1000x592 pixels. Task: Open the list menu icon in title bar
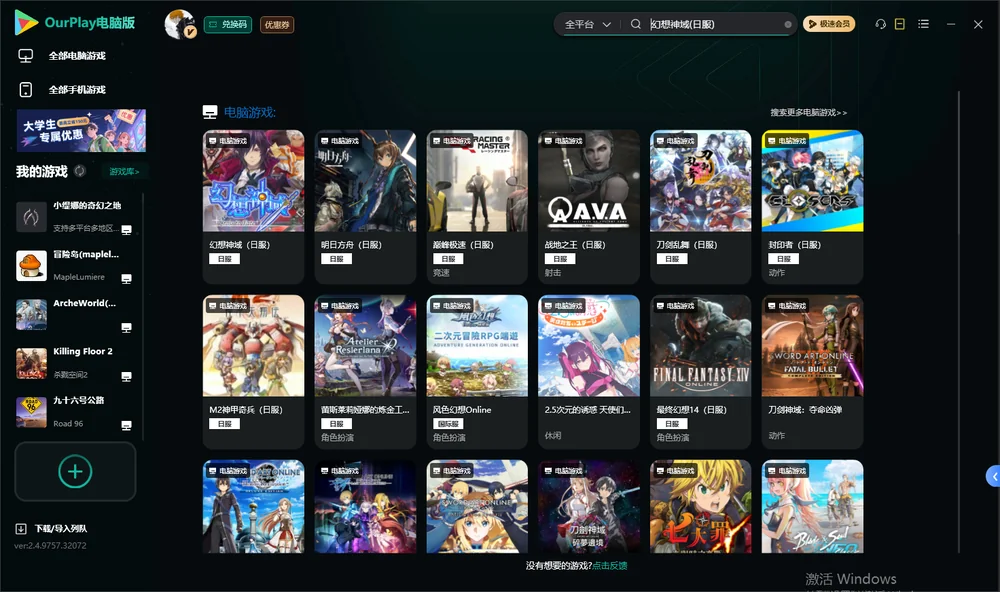(923, 24)
